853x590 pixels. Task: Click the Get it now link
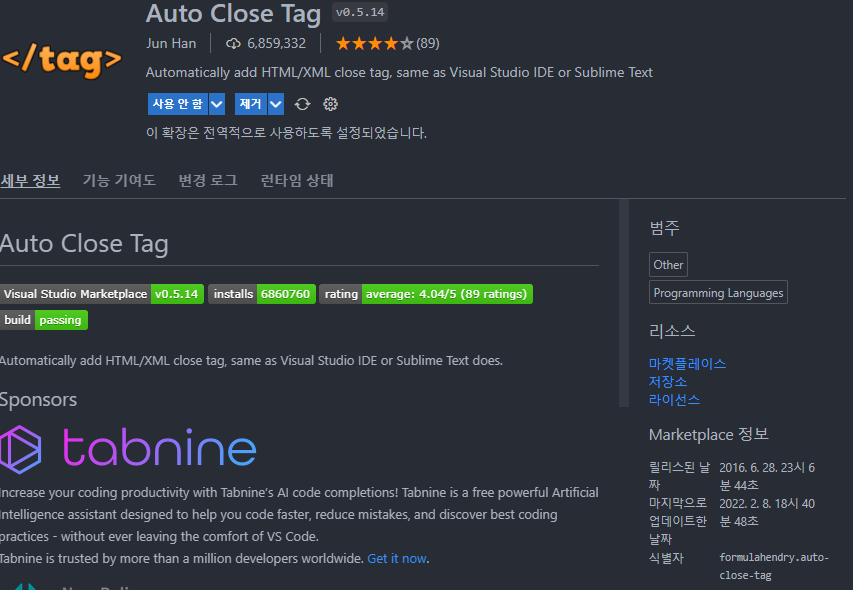pos(397,558)
